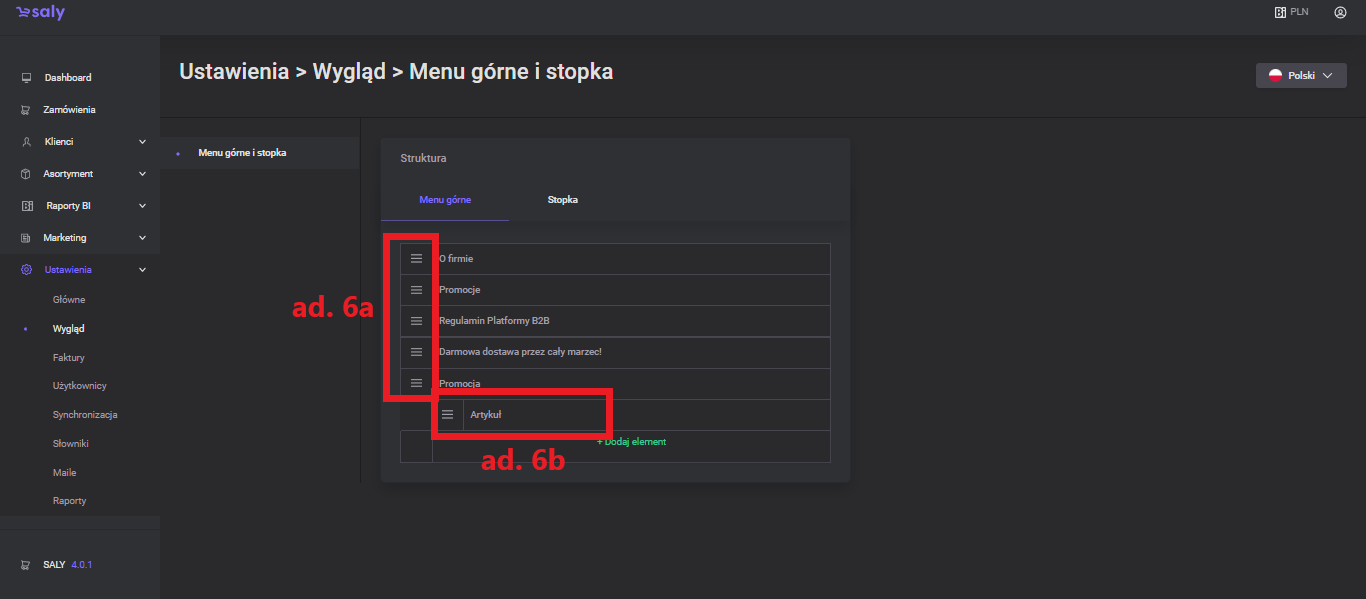Click the PLN currency icon
Viewport: 1366px width, 599px height.
(1279, 13)
